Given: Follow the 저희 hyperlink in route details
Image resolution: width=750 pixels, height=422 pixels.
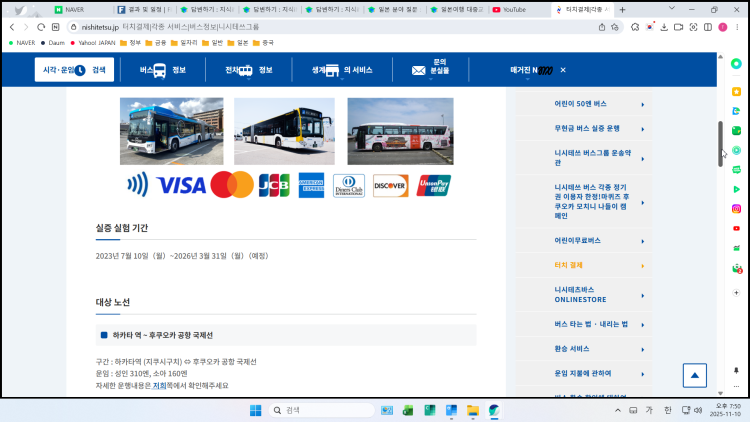Looking at the screenshot, I should pyautogui.click(x=159, y=385).
